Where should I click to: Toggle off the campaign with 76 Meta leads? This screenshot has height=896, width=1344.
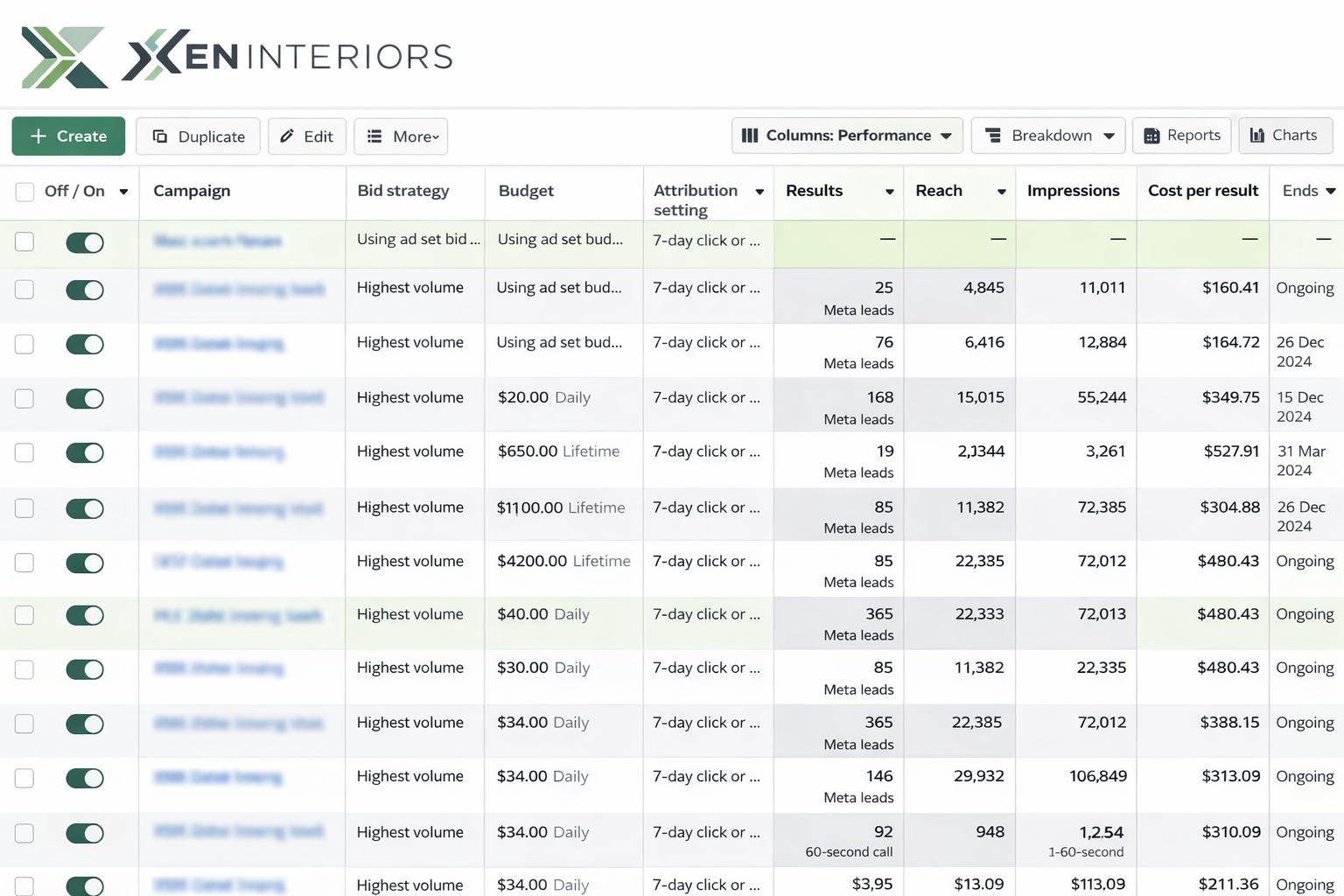(85, 344)
